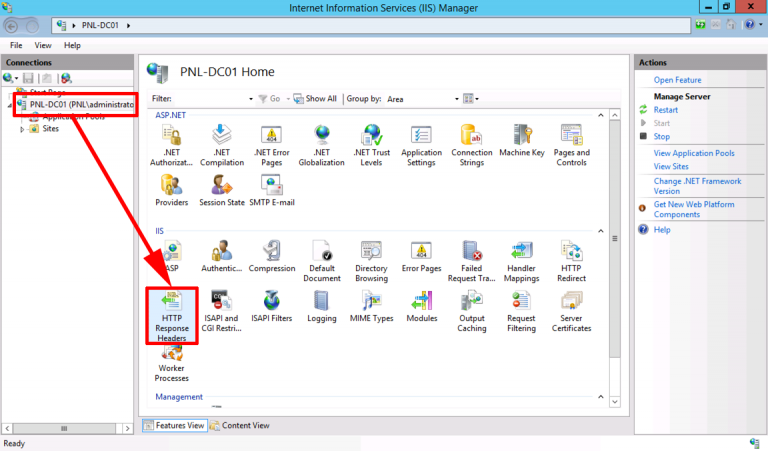Open the Help menu
The width and height of the screenshot is (768, 451).
coord(72,46)
